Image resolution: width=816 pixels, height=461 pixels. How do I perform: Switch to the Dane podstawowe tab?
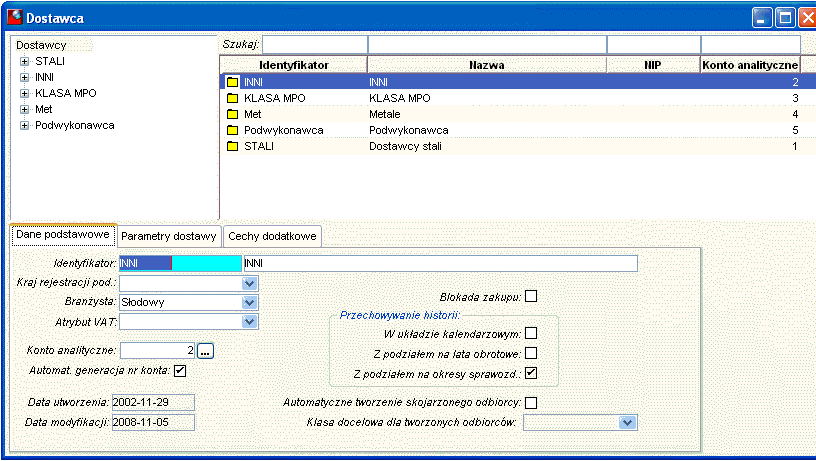tap(63, 235)
